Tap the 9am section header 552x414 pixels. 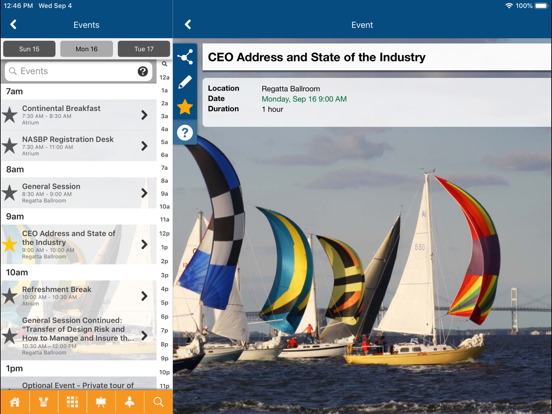pos(15,217)
